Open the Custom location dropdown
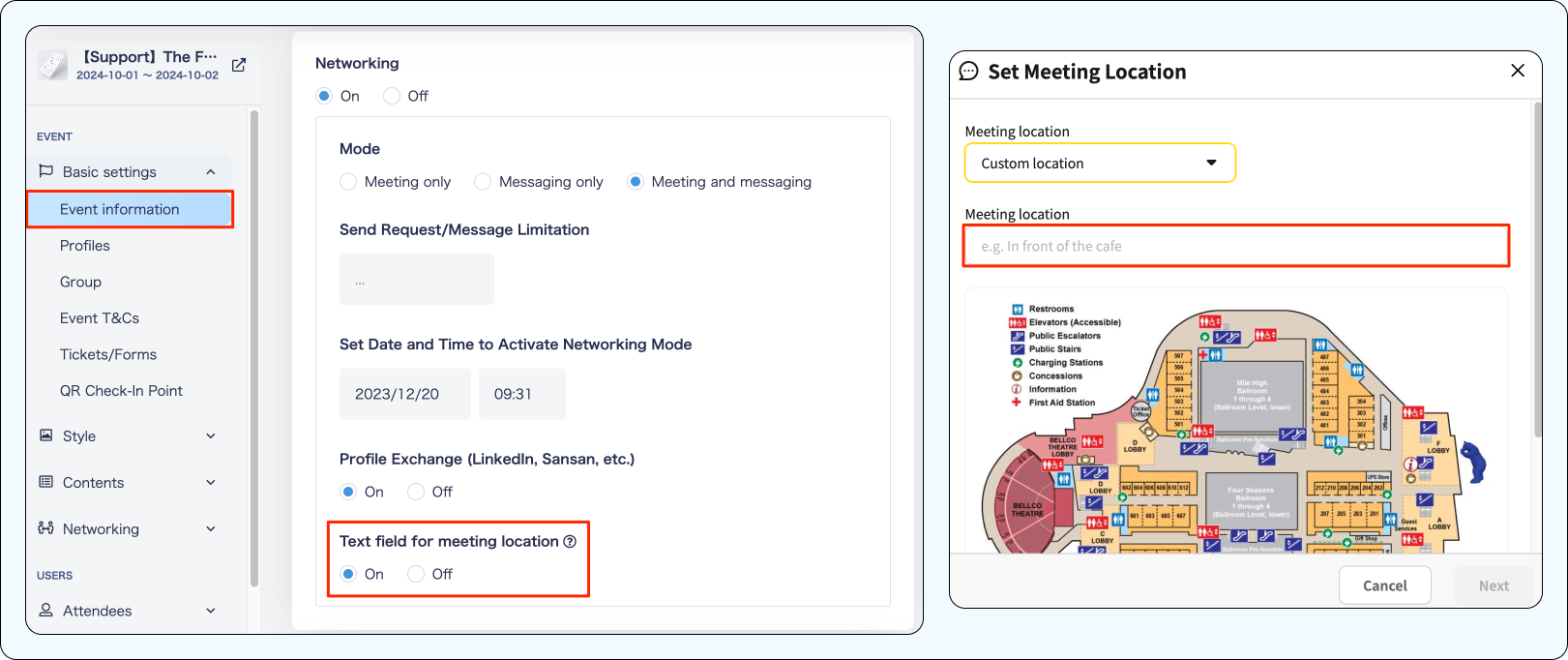This screenshot has height=660, width=1568. [1100, 163]
